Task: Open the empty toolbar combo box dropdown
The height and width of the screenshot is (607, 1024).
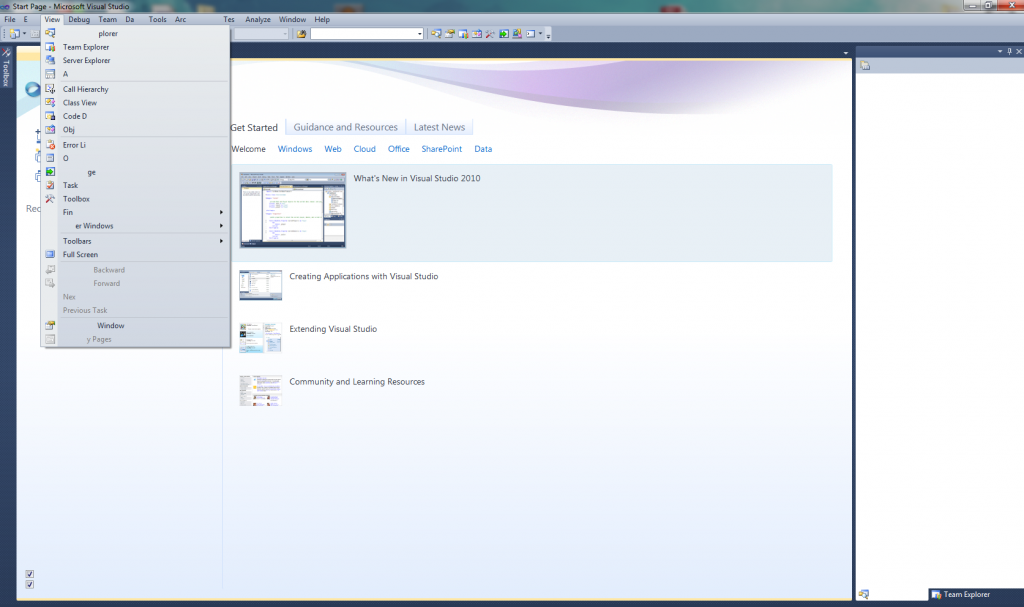Action: pos(419,34)
